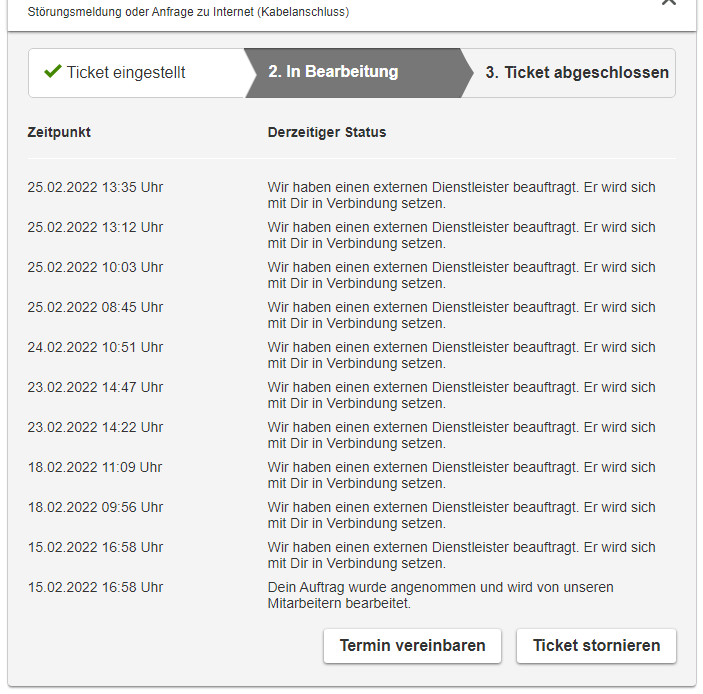Image resolution: width=703 pixels, height=694 pixels.
Task: Select the 25.02.2022 13:35 Uhr entry
Action: point(95,187)
